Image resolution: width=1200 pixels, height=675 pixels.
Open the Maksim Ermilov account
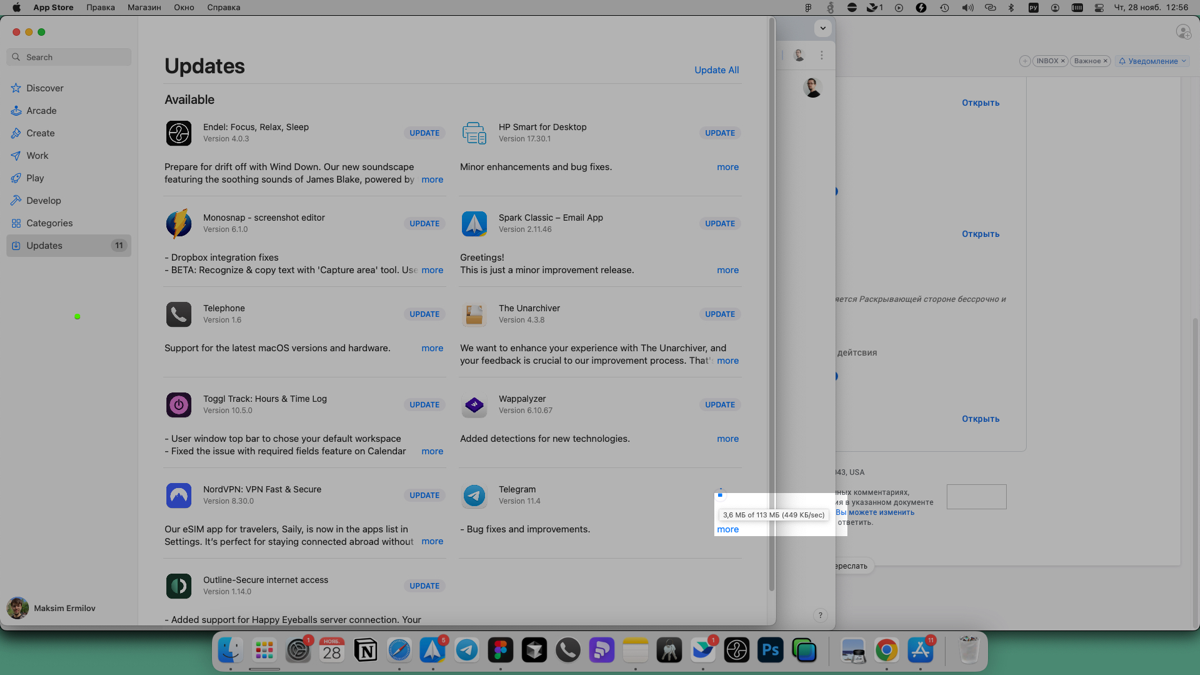pos(52,608)
